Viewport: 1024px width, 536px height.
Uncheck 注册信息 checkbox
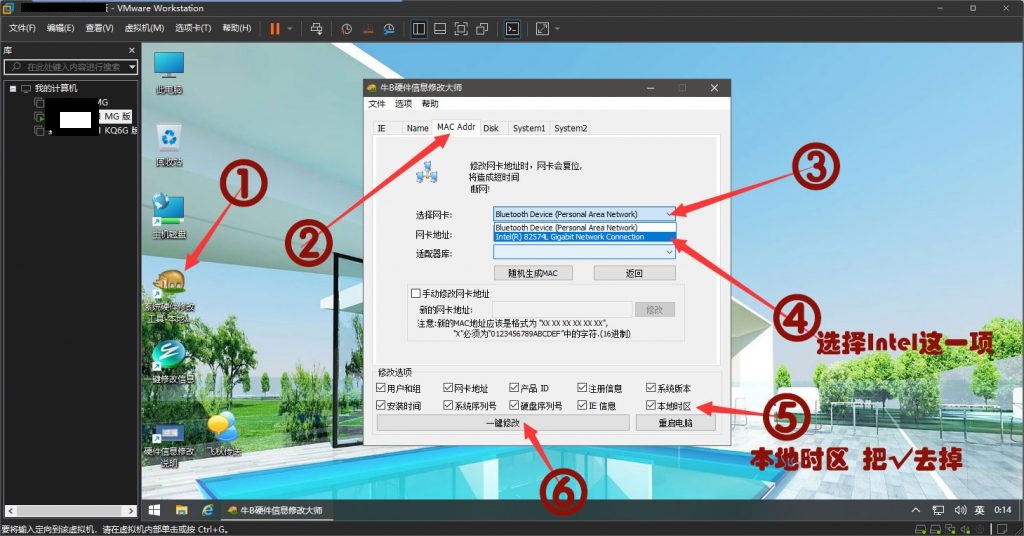[x=582, y=388]
